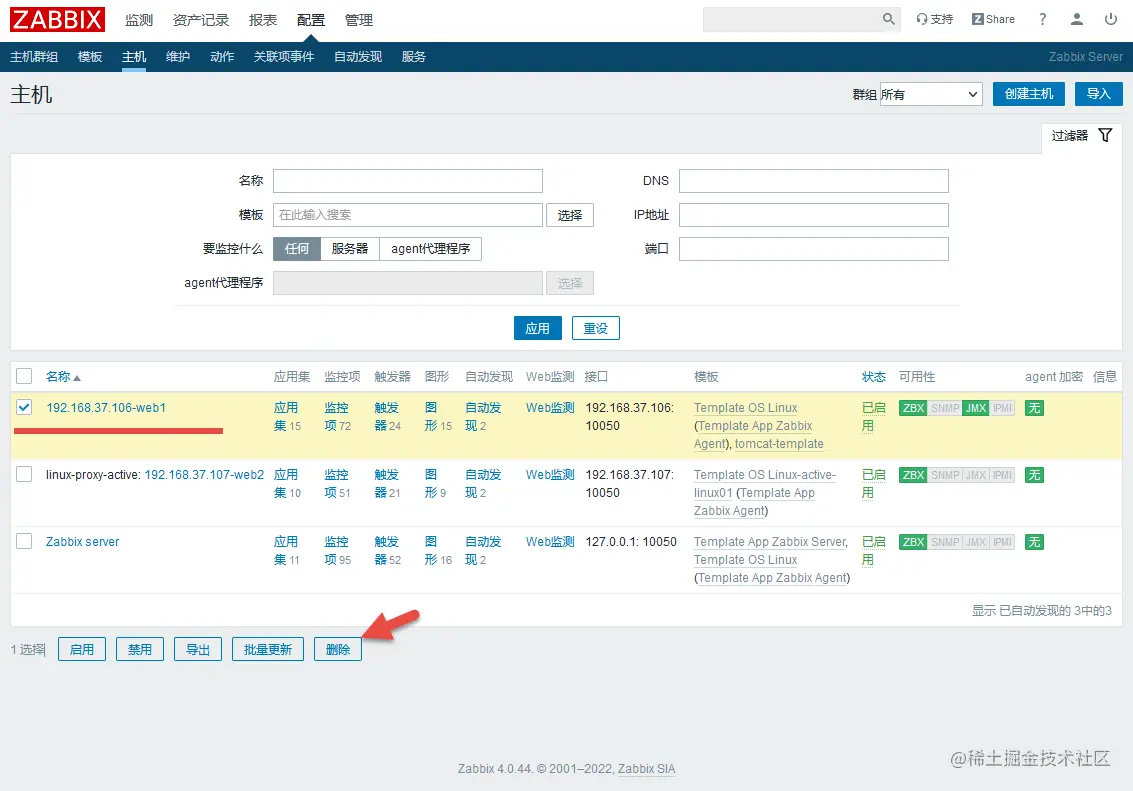1133x791 pixels.
Task: Open host 192.168.37.106-web1 link
Action: click(106, 407)
